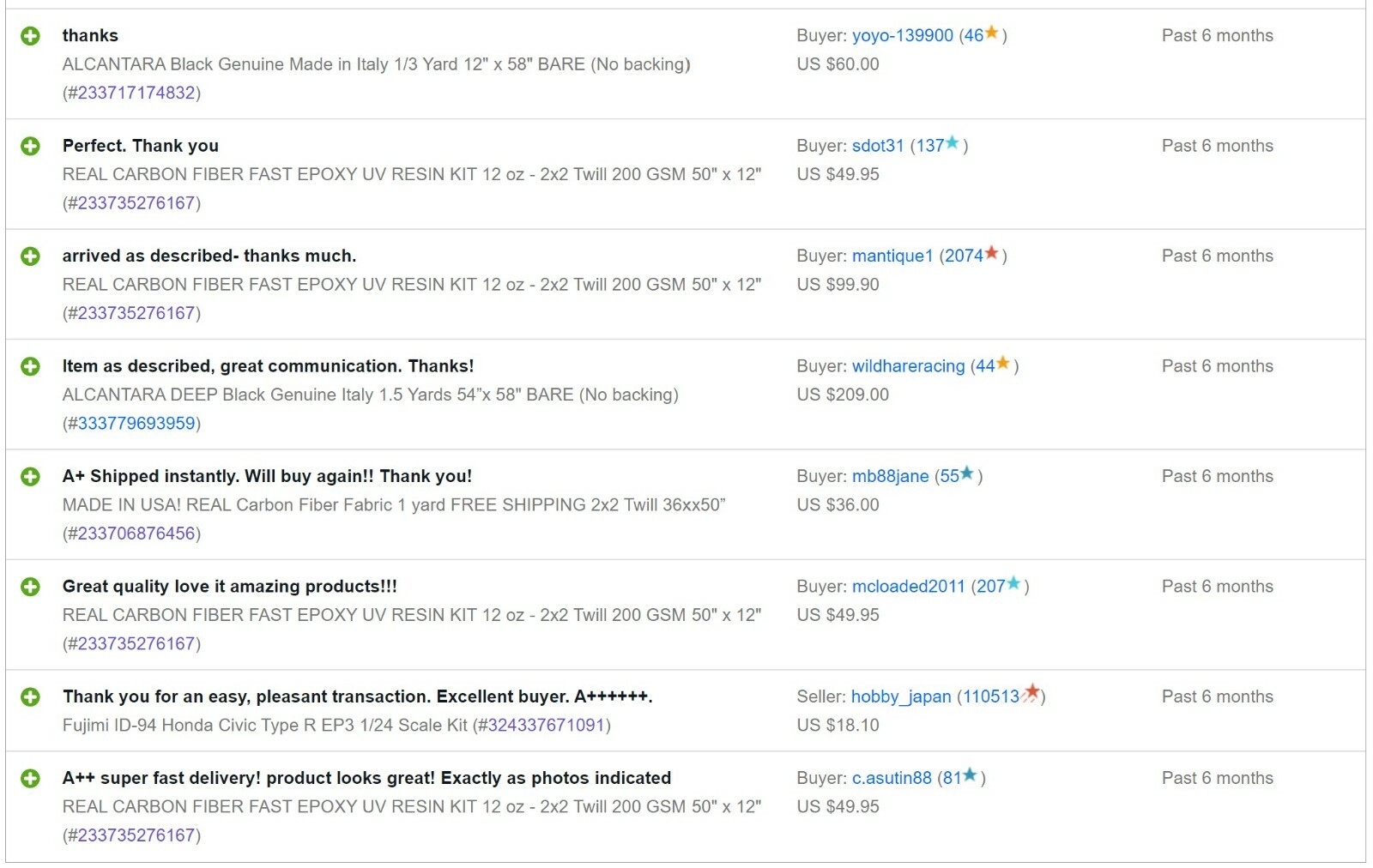This screenshot has width=1373, height=868.
Task: Click feedback score 2074 beside mantique1
Action: coord(964,256)
